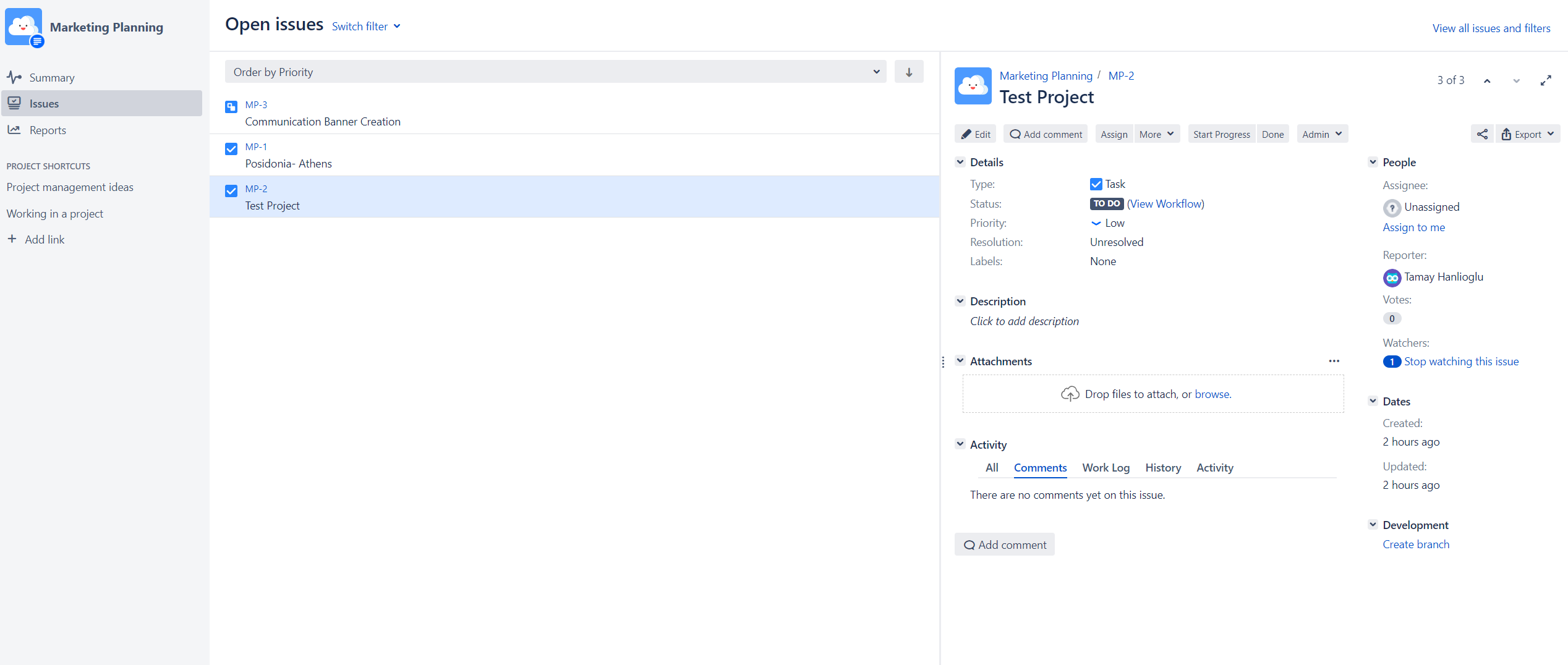The image size is (1568, 665).
Task: Click the Start Progress button
Action: coord(1221,134)
